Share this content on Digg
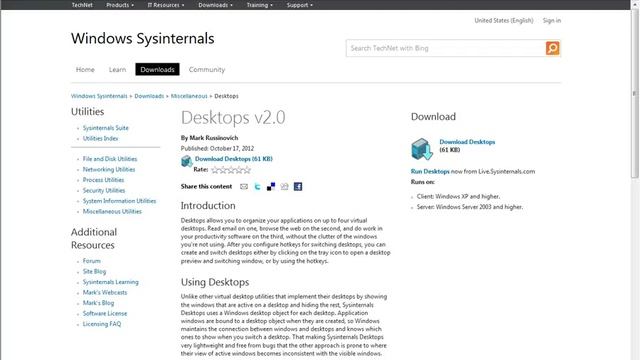The width and height of the screenshot is (640, 360). [x=284, y=187]
